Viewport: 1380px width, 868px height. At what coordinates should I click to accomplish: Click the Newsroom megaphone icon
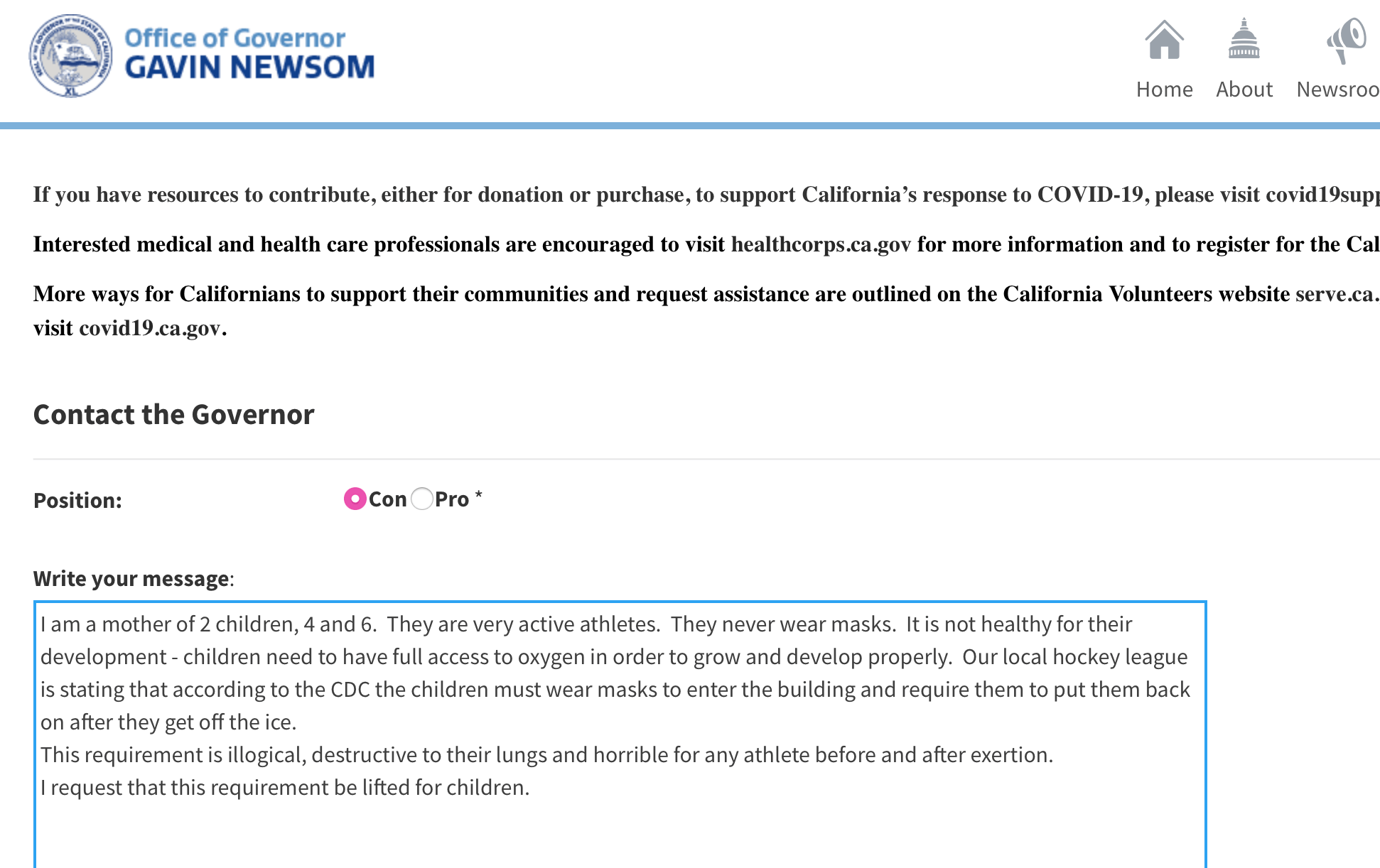1345,40
